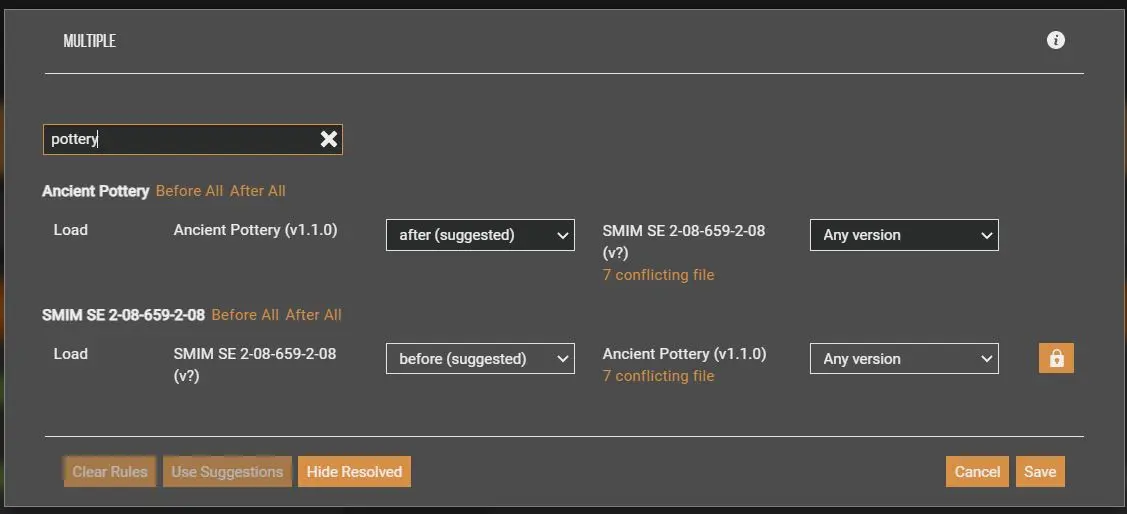This screenshot has height=514, width=1127.
Task: Open 7 conflicting file under Ancient Pottery
Action: point(658,376)
